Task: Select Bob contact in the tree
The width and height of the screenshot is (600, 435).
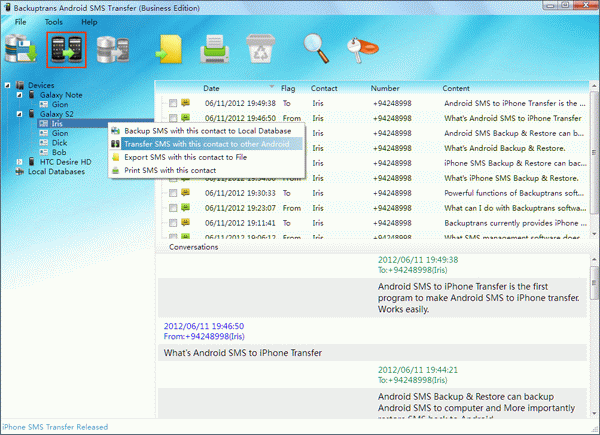Action: (x=59, y=152)
